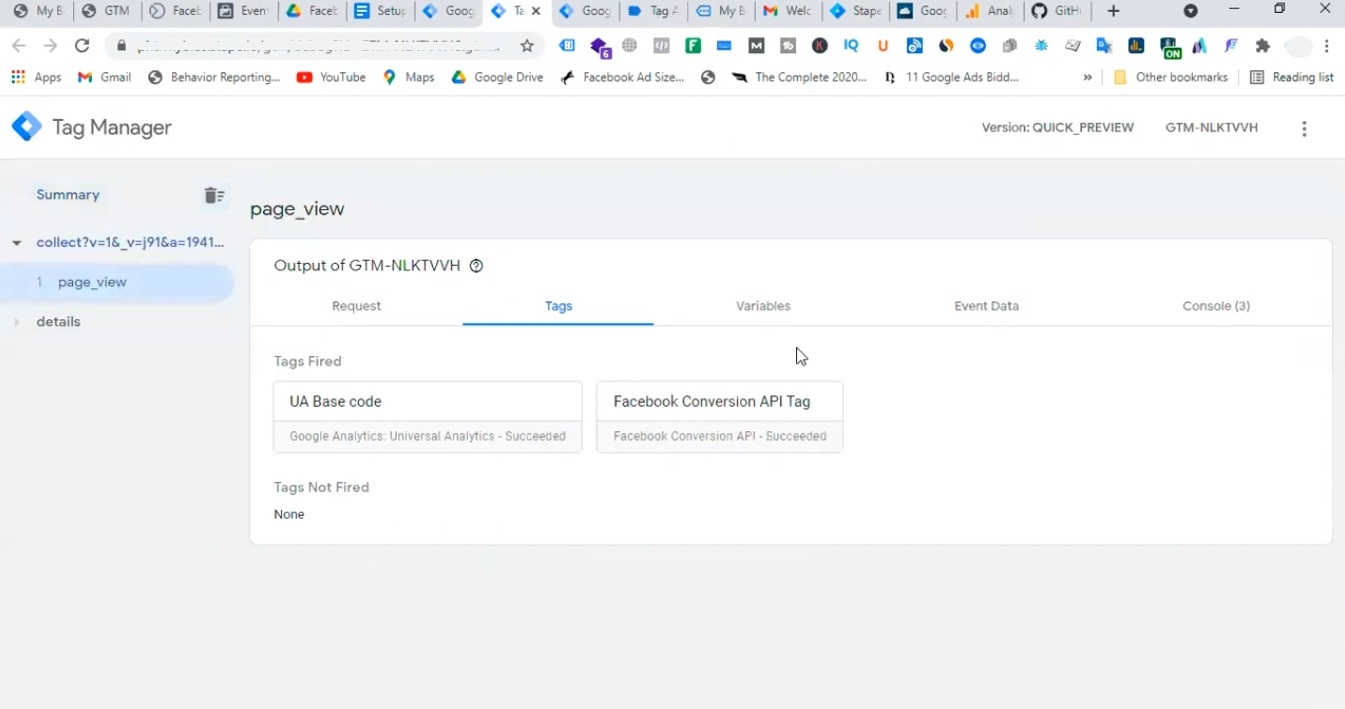The image size is (1345, 709).
Task: Bookmark this page with the star icon
Action: (527, 46)
